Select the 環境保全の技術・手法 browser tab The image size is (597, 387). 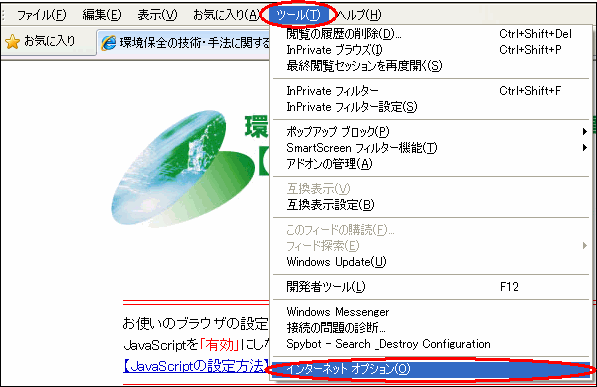pyautogui.click(x=183, y=43)
